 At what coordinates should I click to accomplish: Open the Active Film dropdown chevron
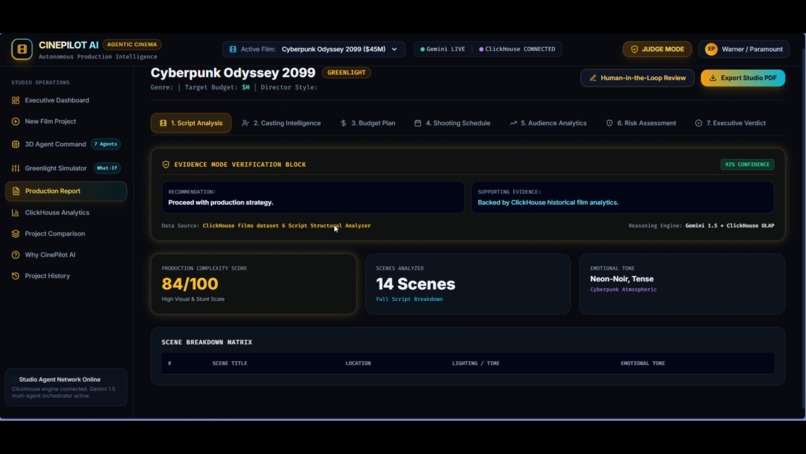pos(394,49)
